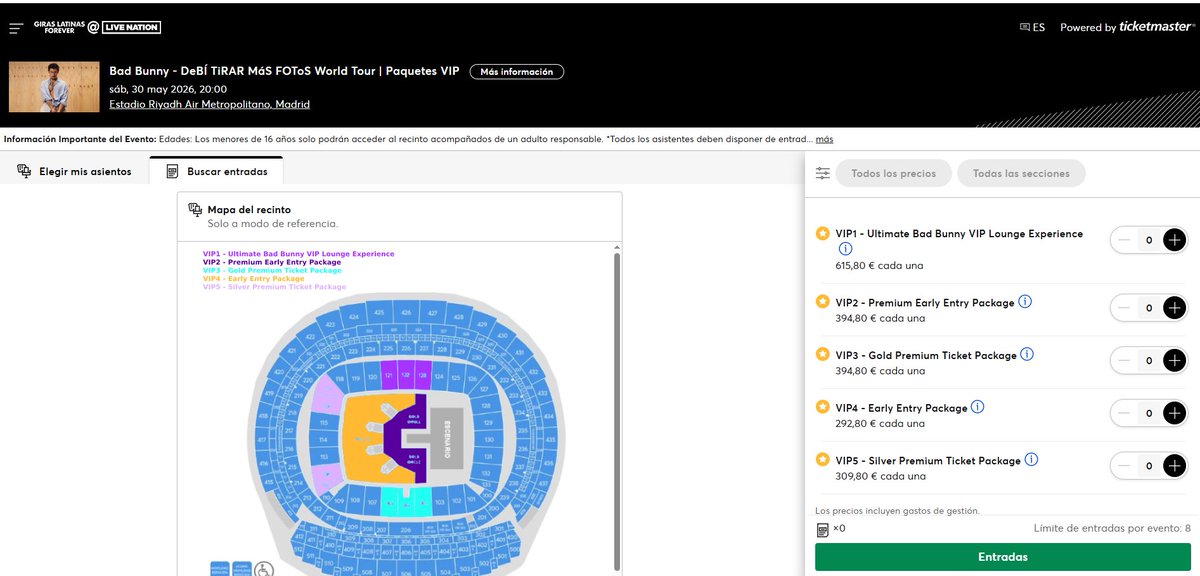Expand event info with the "más" link
This screenshot has height=576, width=1200.
tap(824, 139)
